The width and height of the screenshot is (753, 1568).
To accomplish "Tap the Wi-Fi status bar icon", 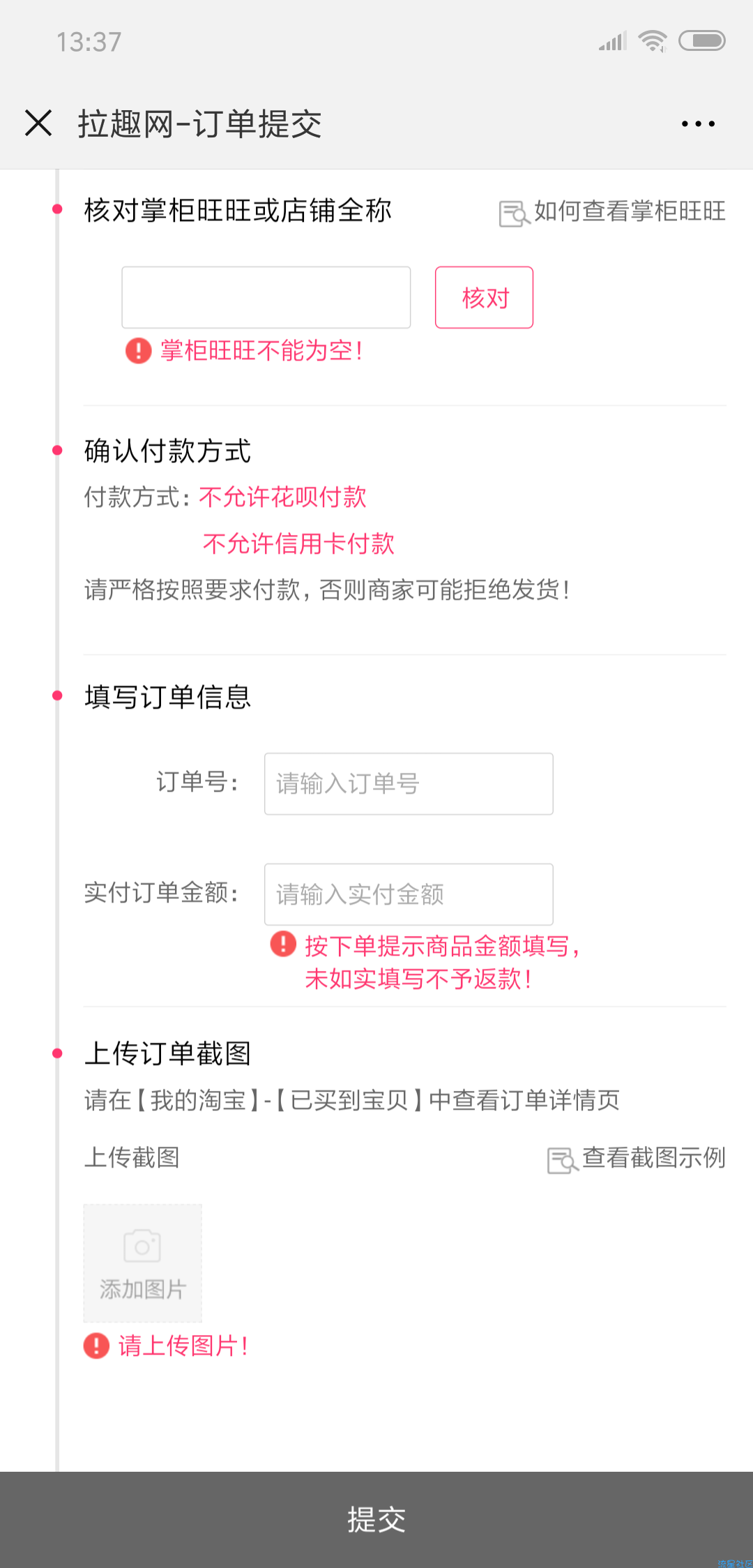I will coord(653,41).
